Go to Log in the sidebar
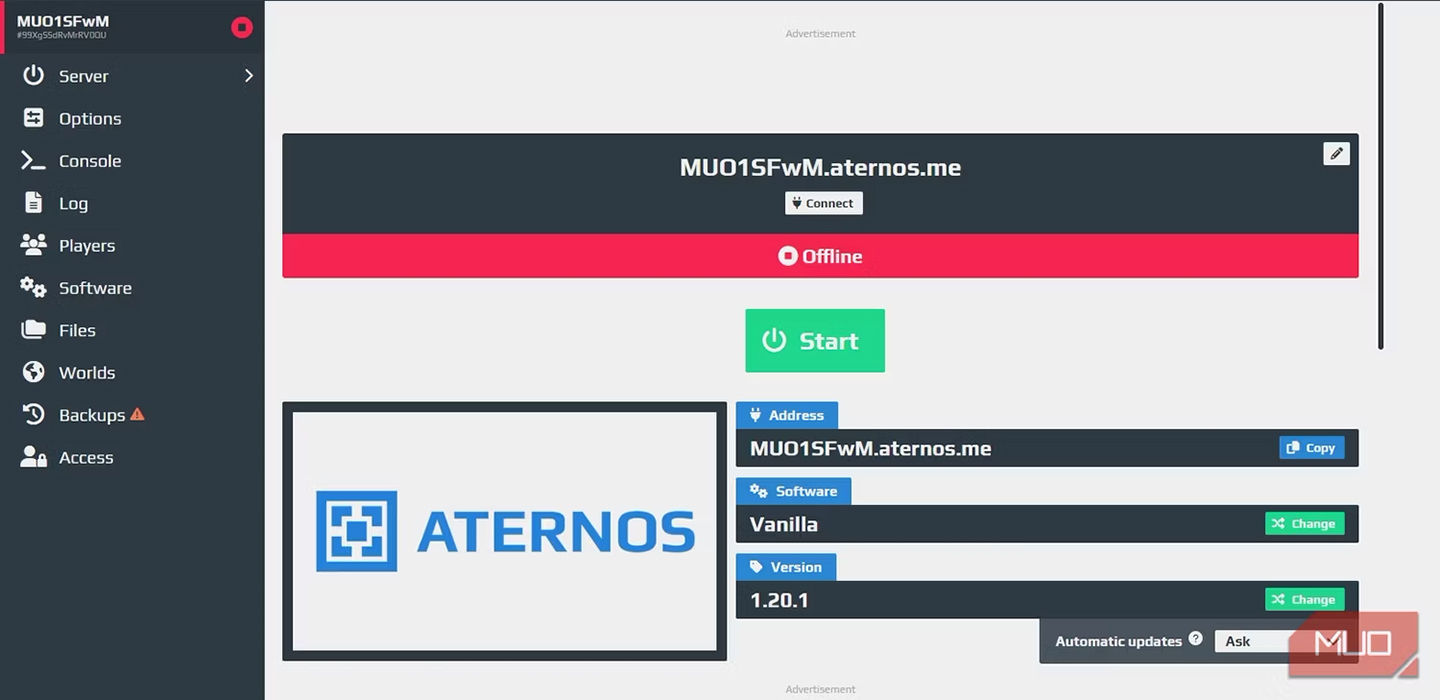Image resolution: width=1440 pixels, height=700 pixels. [x=73, y=203]
